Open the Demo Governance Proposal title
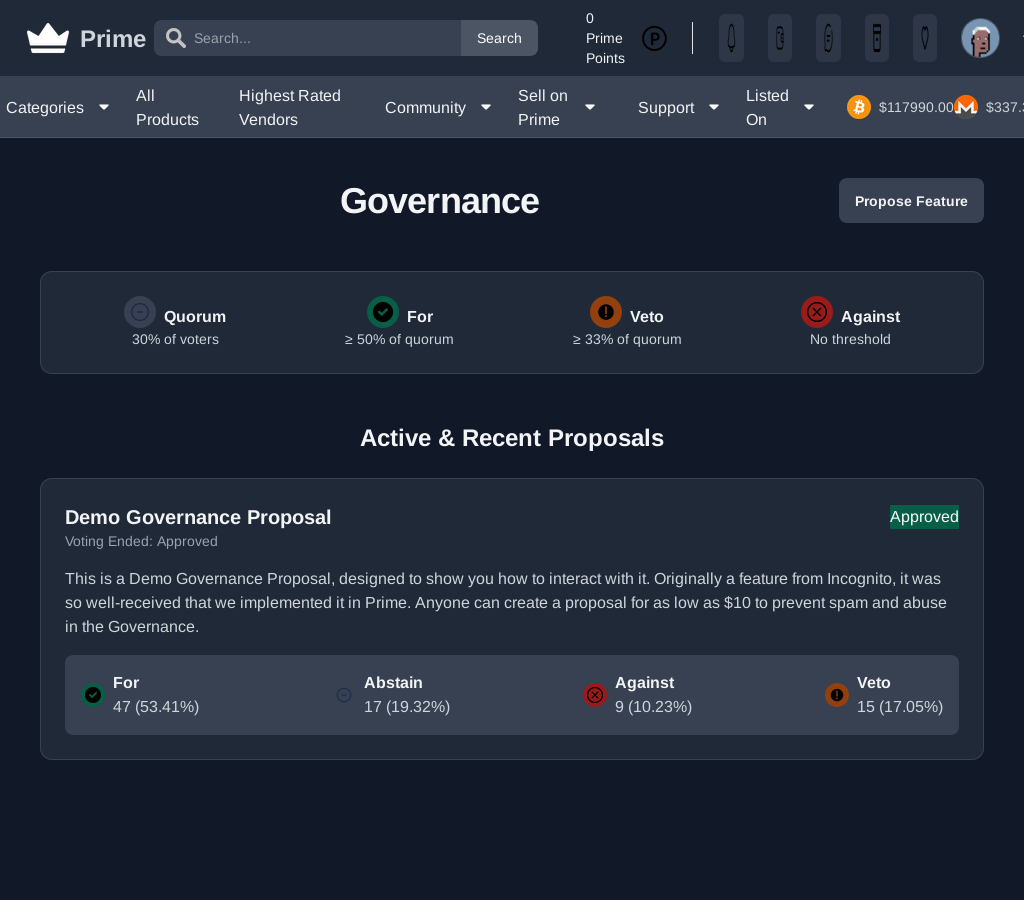This screenshot has height=900, width=1024. (198, 517)
